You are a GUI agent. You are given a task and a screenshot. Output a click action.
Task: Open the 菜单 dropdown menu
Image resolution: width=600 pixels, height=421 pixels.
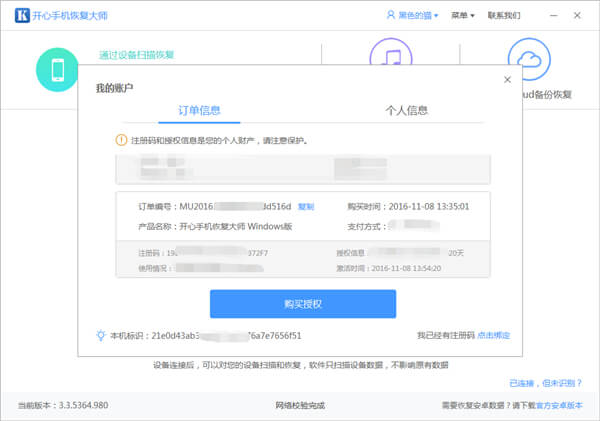[463, 15]
